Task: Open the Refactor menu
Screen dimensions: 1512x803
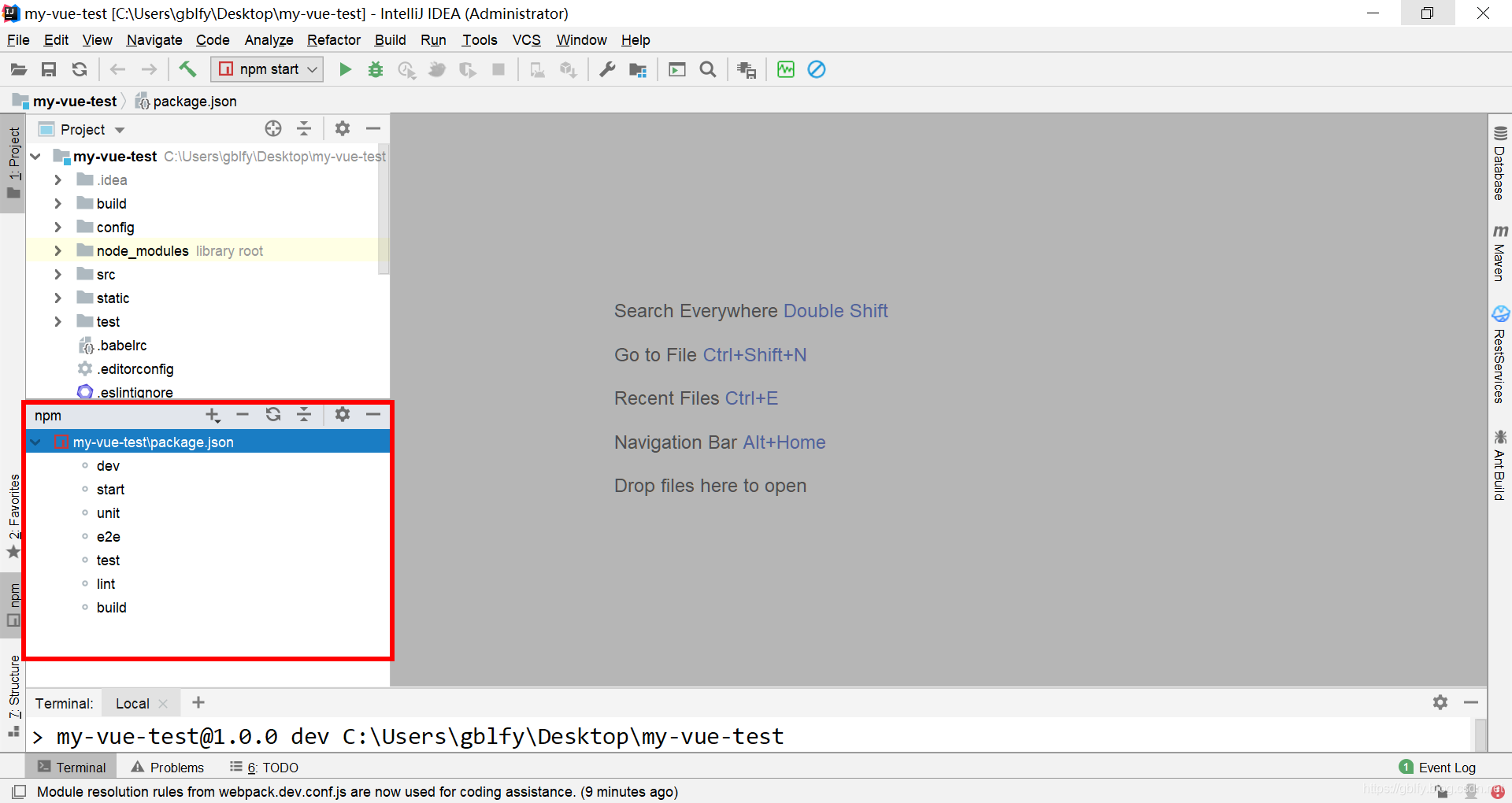Action: 334,40
